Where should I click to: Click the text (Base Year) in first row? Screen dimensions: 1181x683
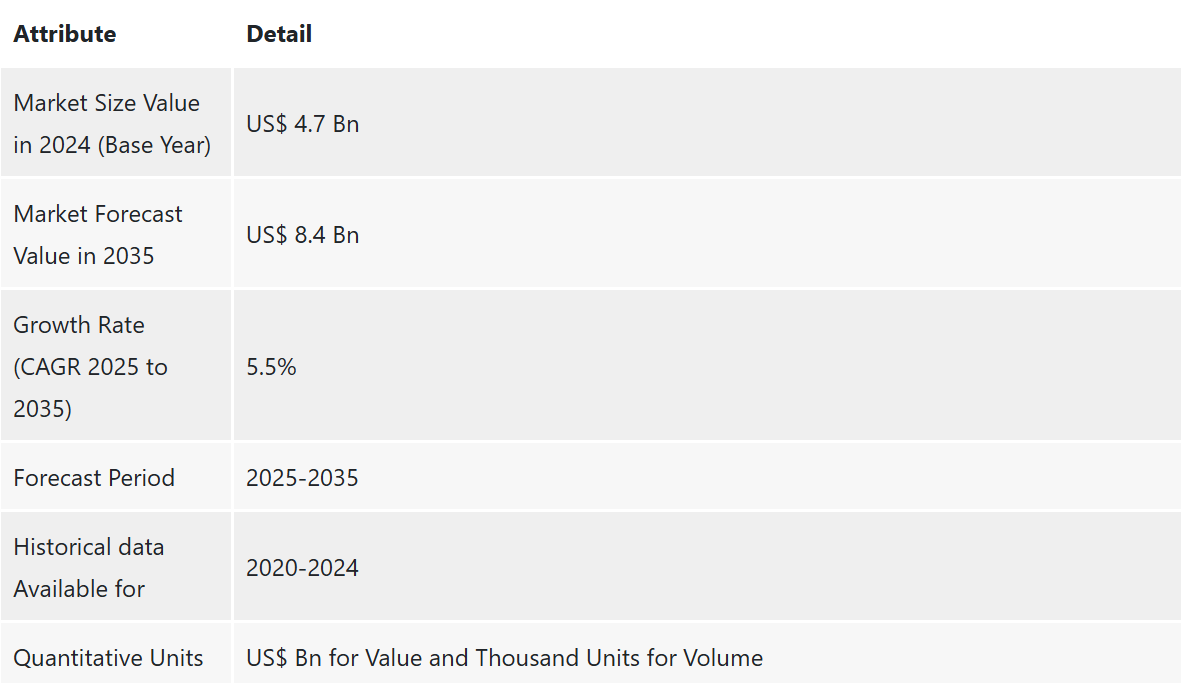point(154,145)
